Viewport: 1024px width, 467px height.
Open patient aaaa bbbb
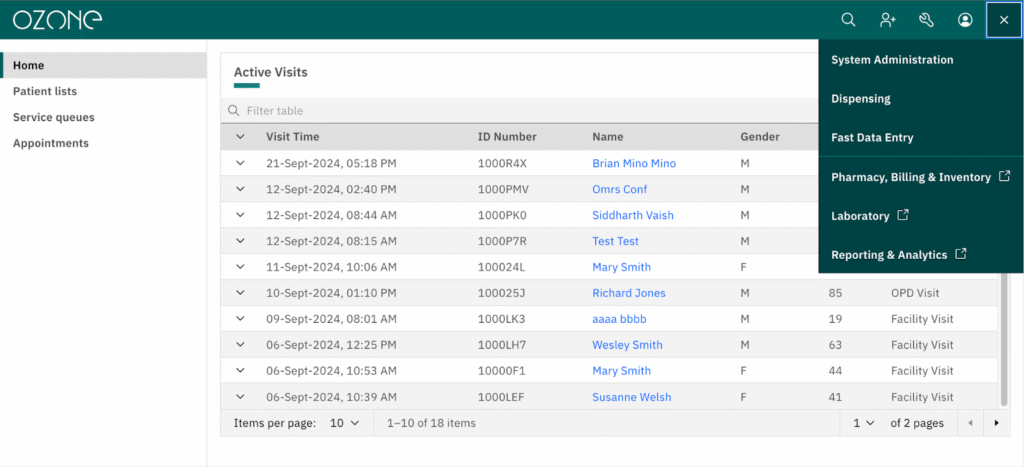619,319
